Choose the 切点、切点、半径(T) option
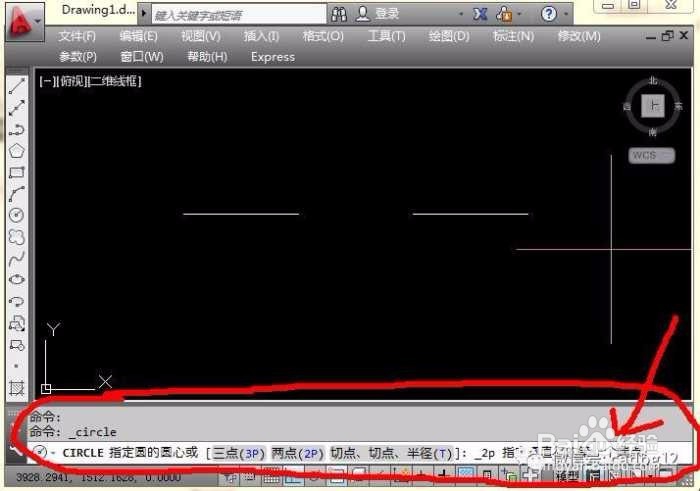The height and width of the screenshot is (491, 700). pos(391,454)
